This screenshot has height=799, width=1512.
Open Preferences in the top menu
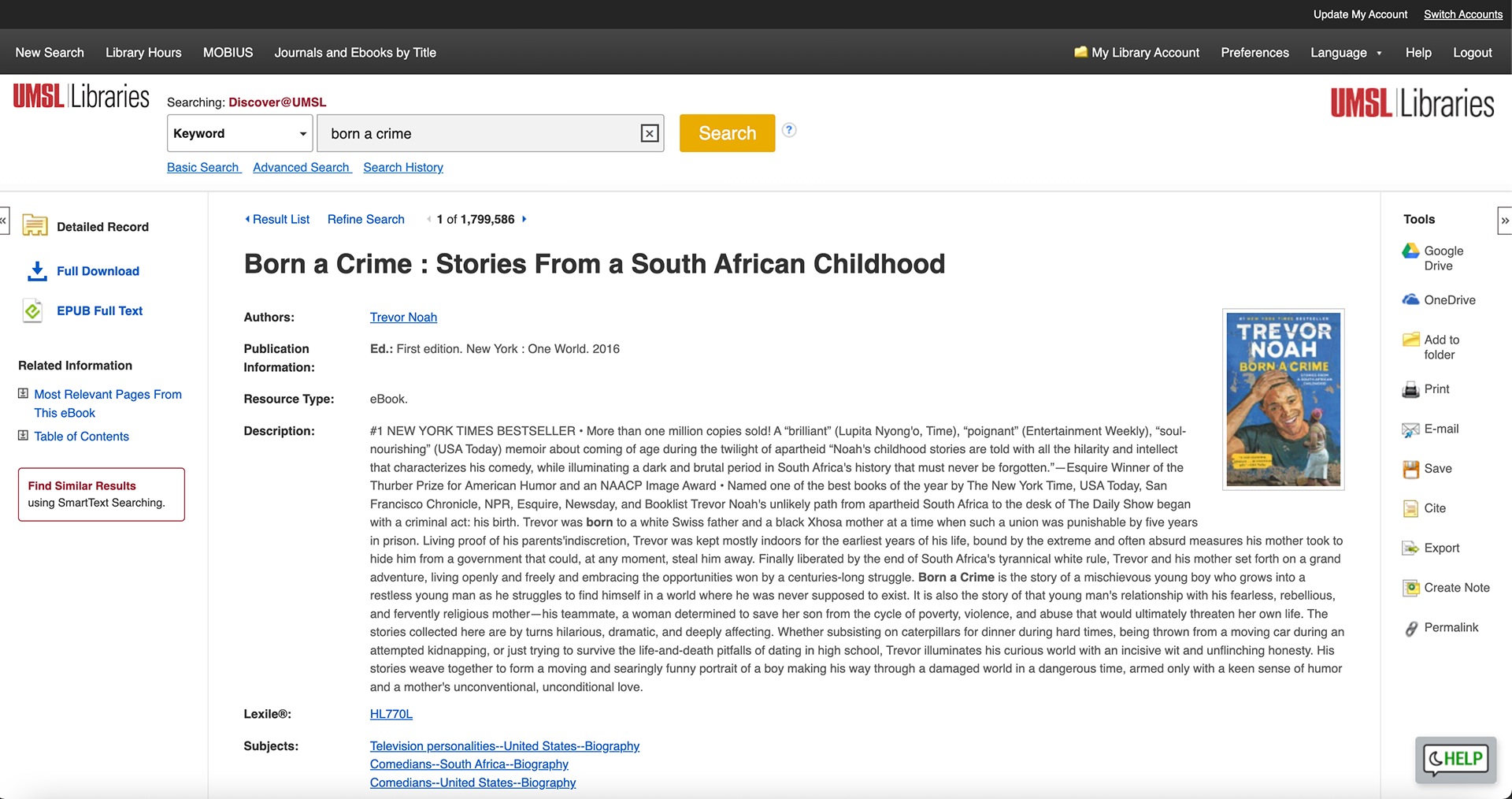(1254, 52)
